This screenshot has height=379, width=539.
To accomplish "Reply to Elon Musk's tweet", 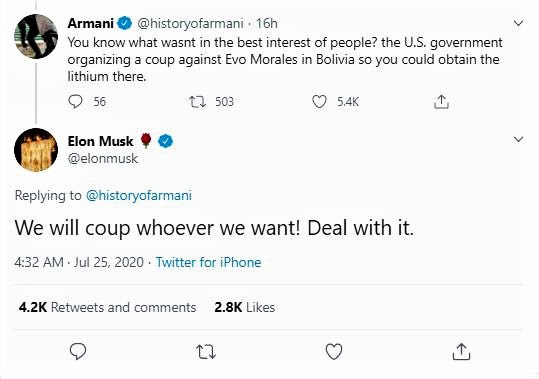I will [x=78, y=352].
